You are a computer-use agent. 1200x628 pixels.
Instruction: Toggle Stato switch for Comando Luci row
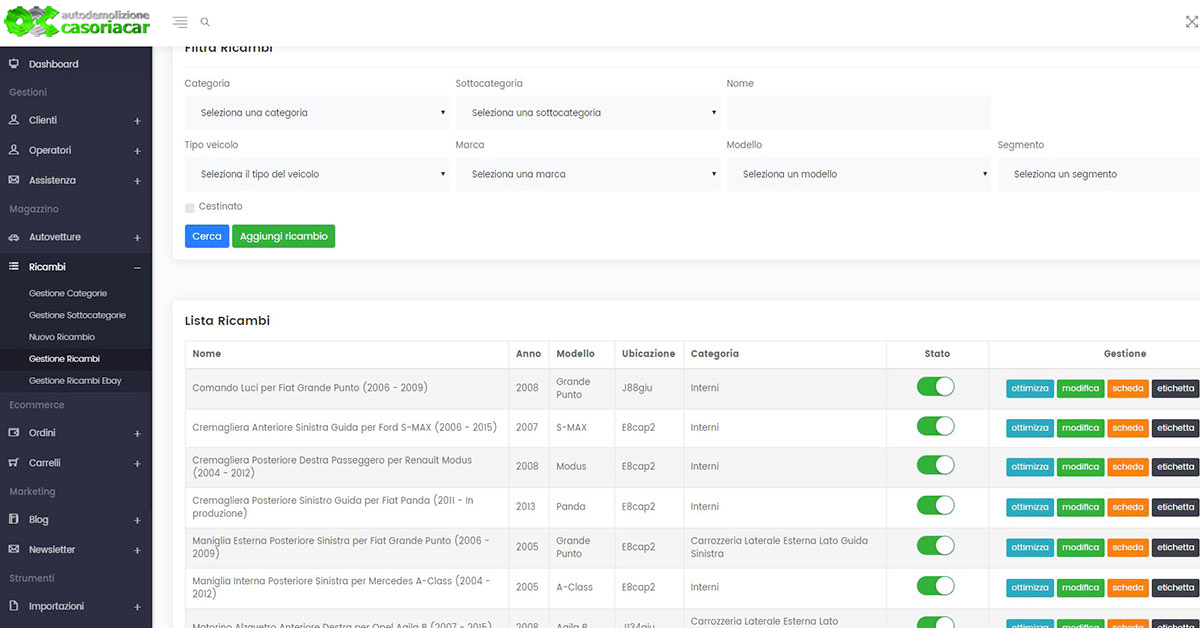936,387
